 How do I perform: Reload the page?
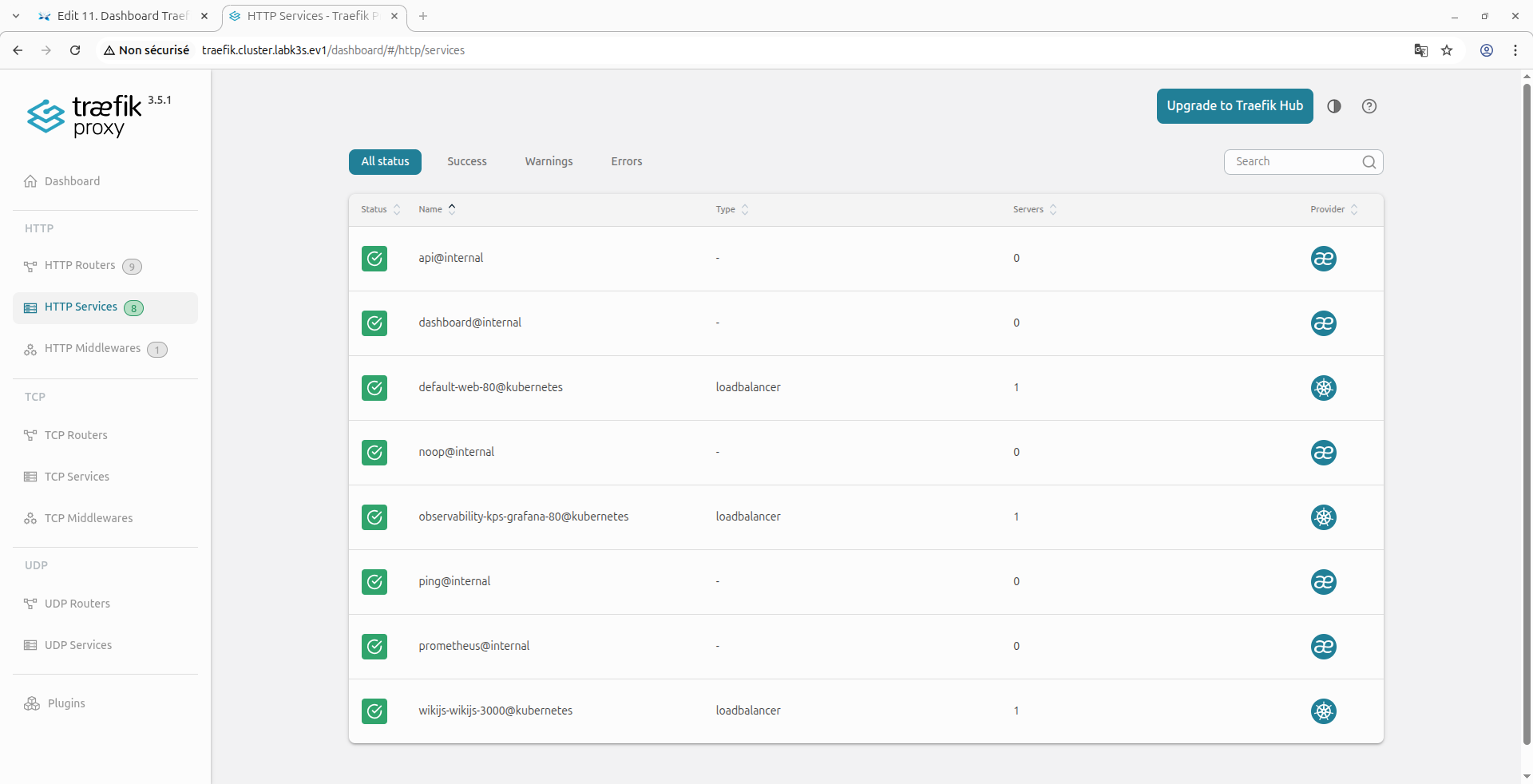coord(75,50)
